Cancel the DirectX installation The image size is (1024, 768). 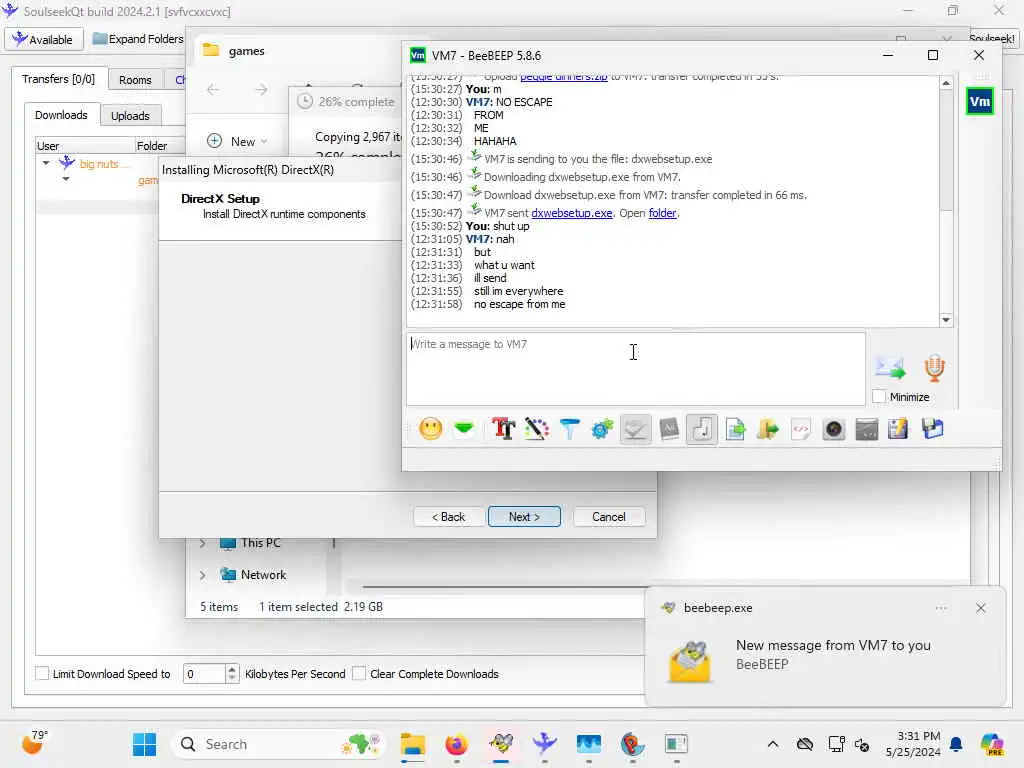coord(609,517)
